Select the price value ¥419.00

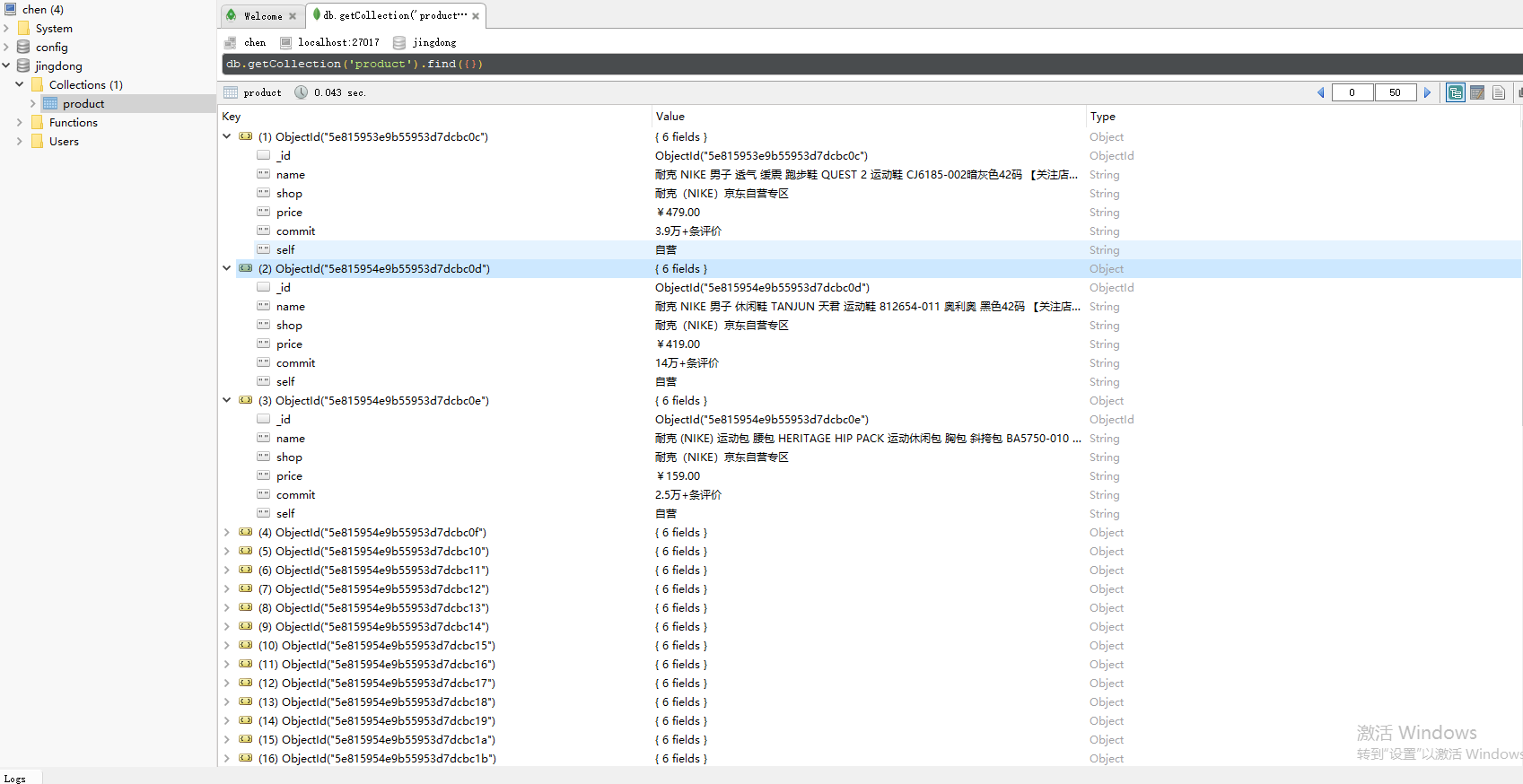[x=678, y=344]
